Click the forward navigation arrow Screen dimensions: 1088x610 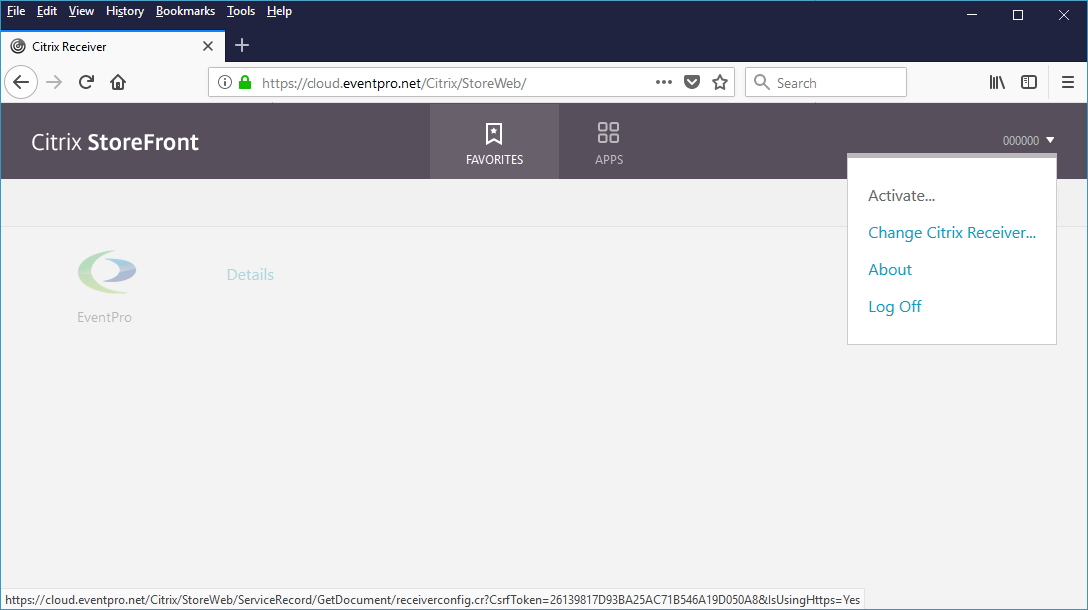pyautogui.click(x=54, y=83)
